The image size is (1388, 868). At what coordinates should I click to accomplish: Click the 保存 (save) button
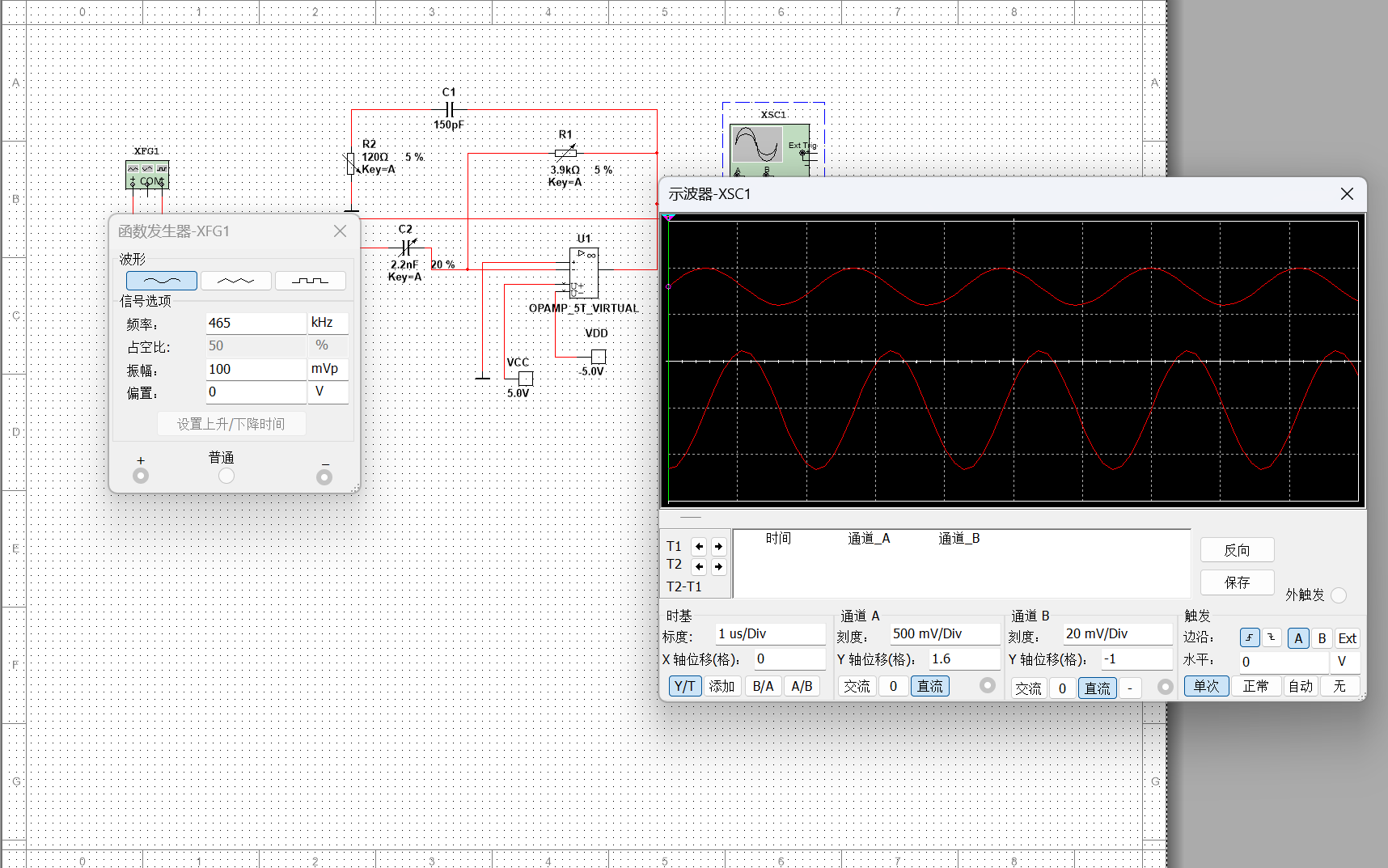tap(1238, 582)
